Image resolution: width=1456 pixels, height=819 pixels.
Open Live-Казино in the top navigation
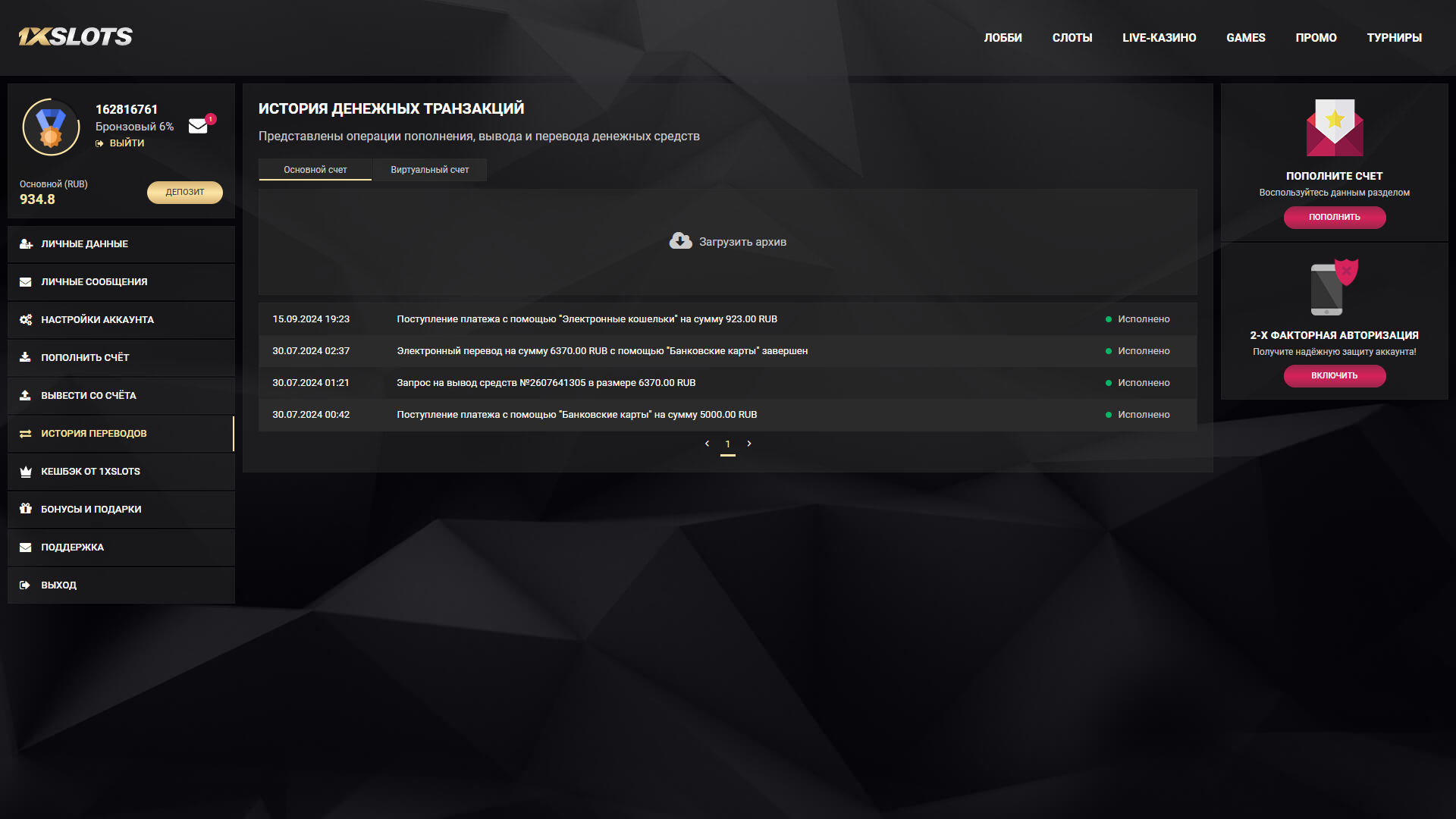[x=1159, y=38]
